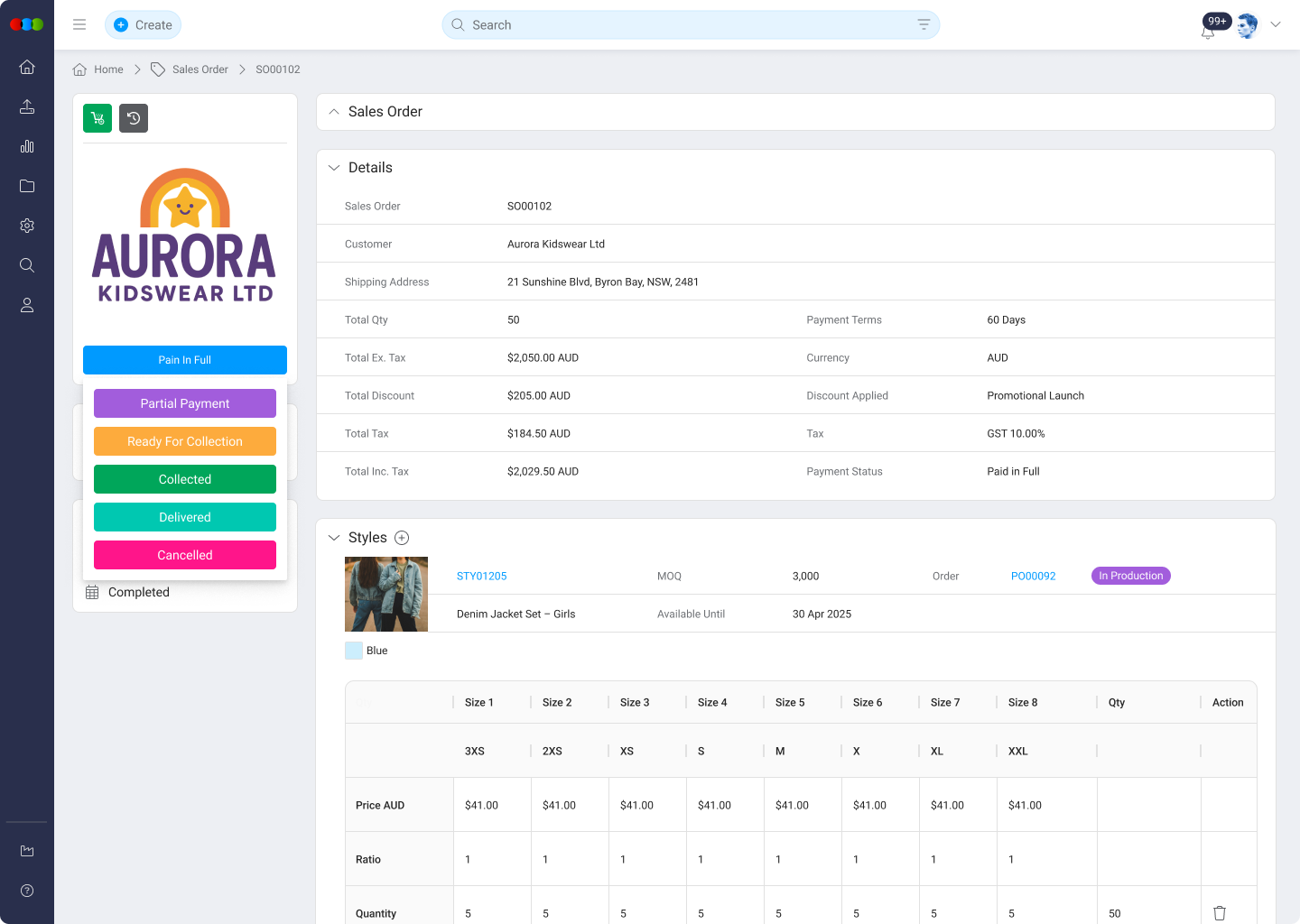The image size is (1300, 924).
Task: Click the Blue color swatch
Action: 354,651
